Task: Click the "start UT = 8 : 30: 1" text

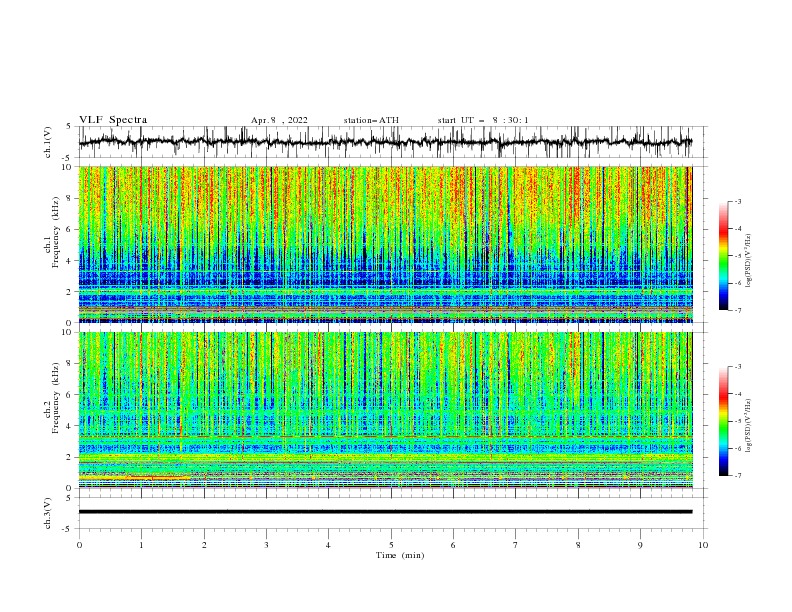Action: [483, 120]
